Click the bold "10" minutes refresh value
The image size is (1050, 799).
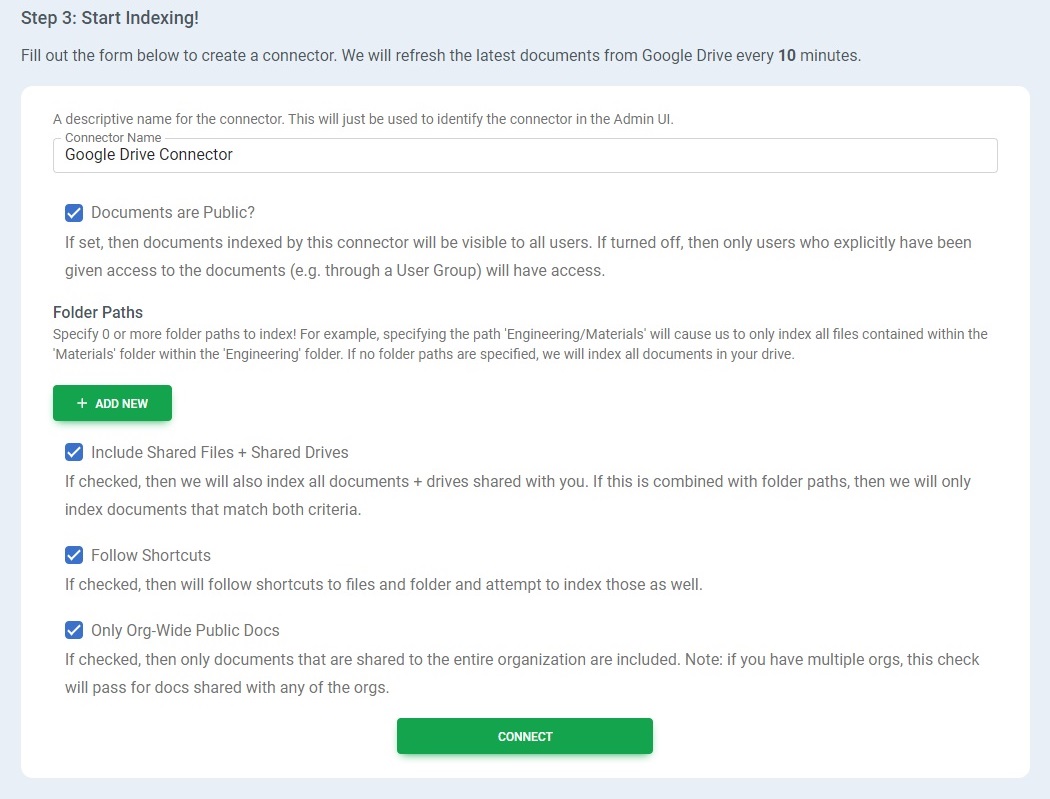tap(787, 56)
